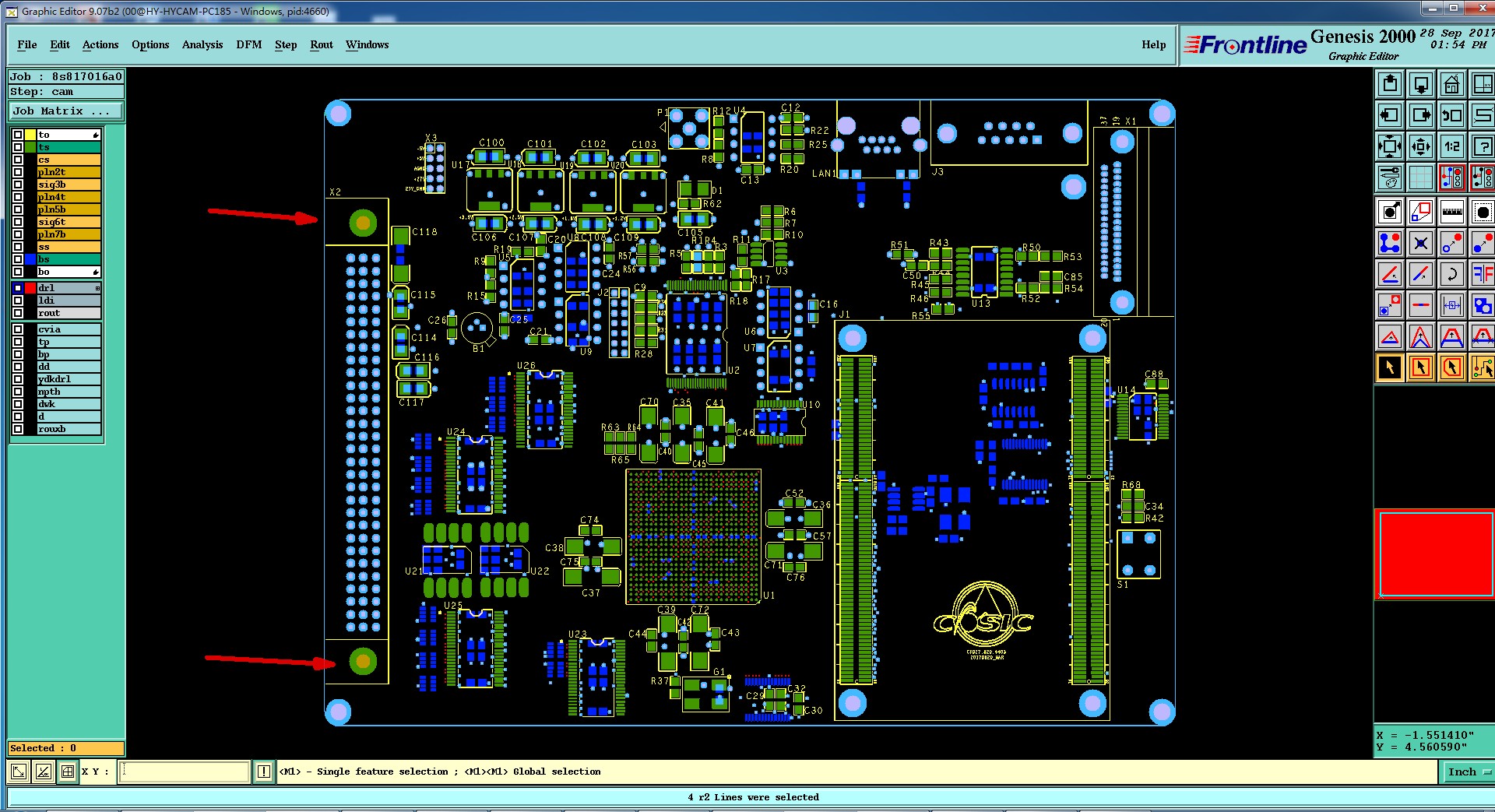This screenshot has height=812, width=1495.
Task: Open the question mark help tool
Action: click(x=1483, y=146)
